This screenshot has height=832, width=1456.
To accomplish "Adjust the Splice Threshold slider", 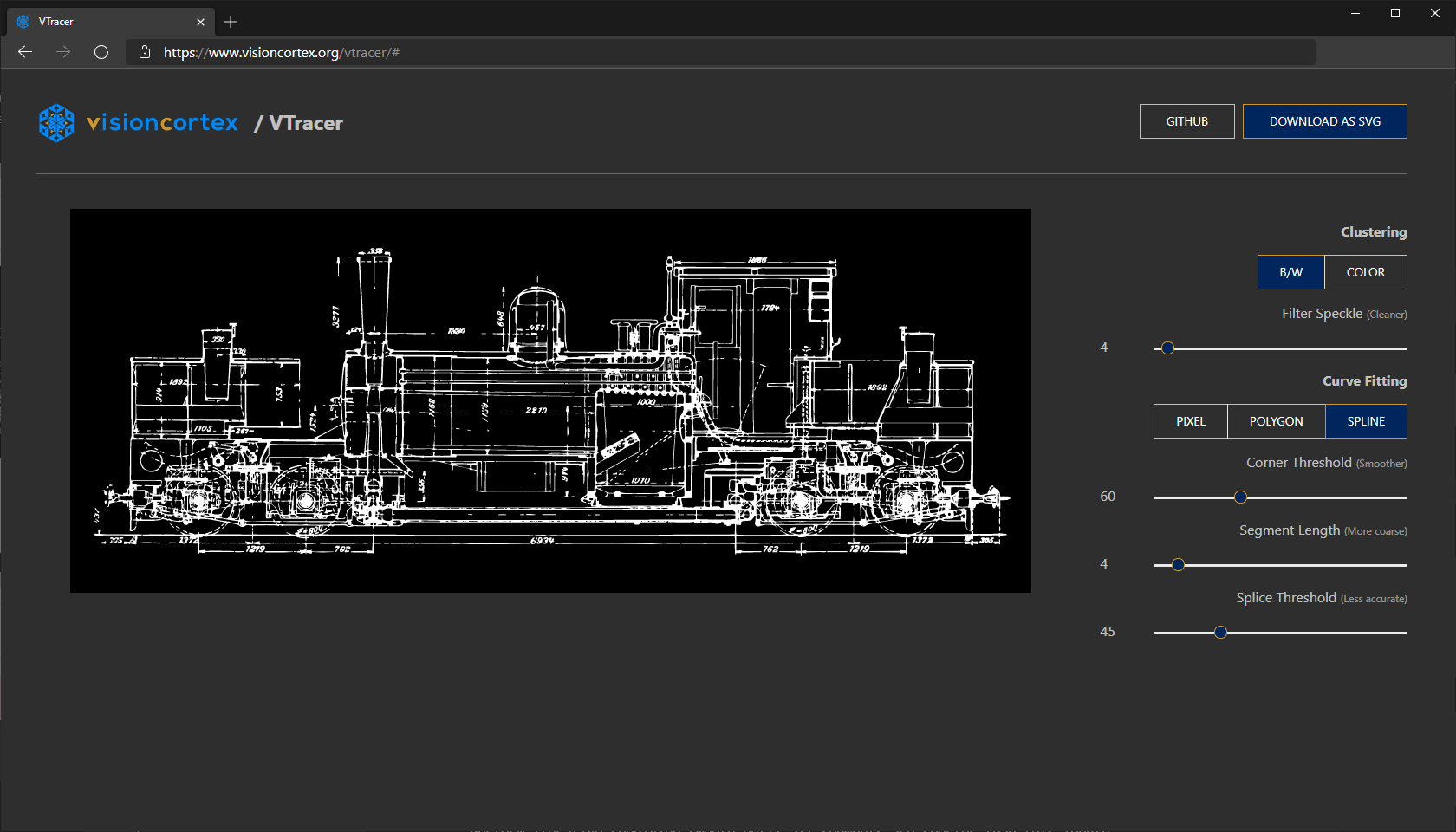I will click(x=1219, y=632).
